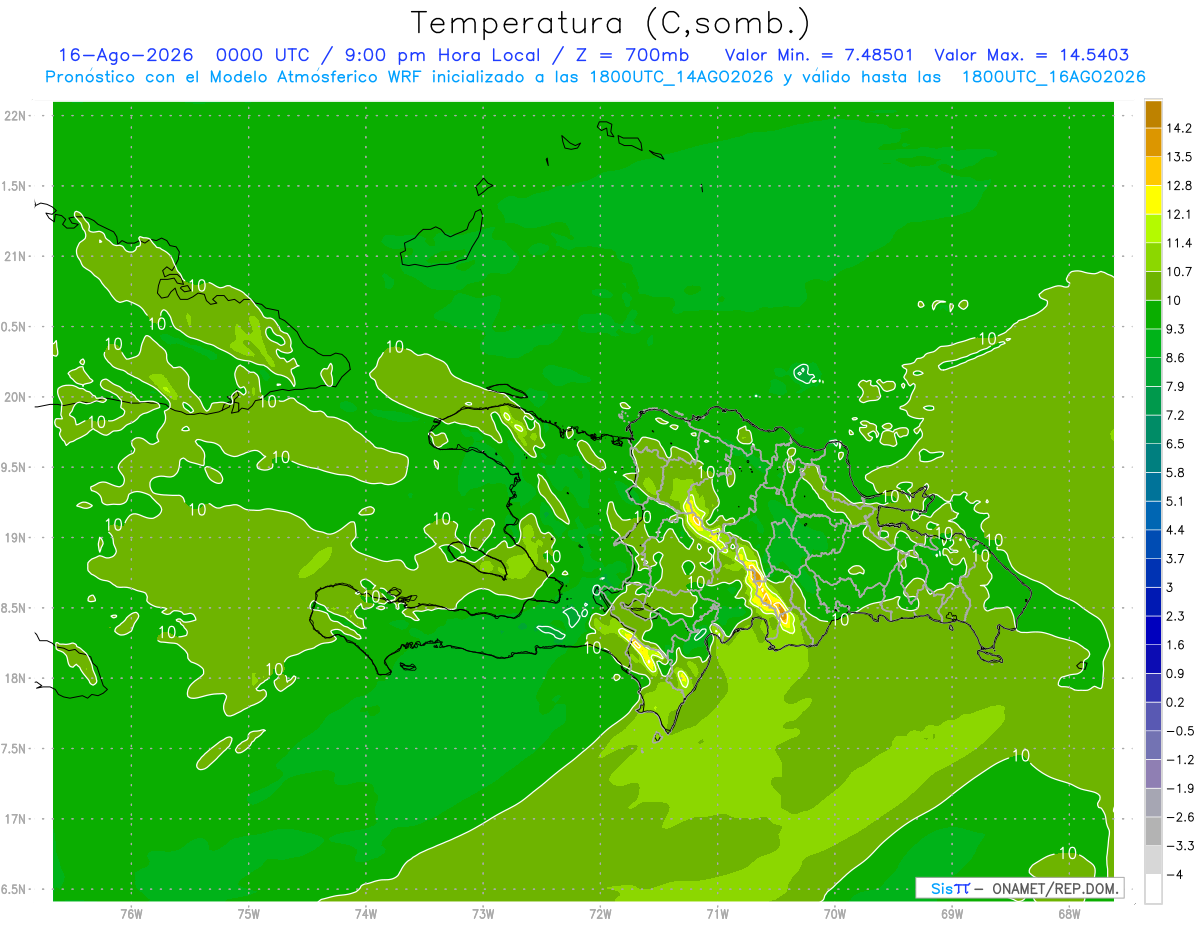This screenshot has width=1200, height=927.
Task: Click the olive green swatch between 10 and 10.7
Action: (x=1153, y=286)
